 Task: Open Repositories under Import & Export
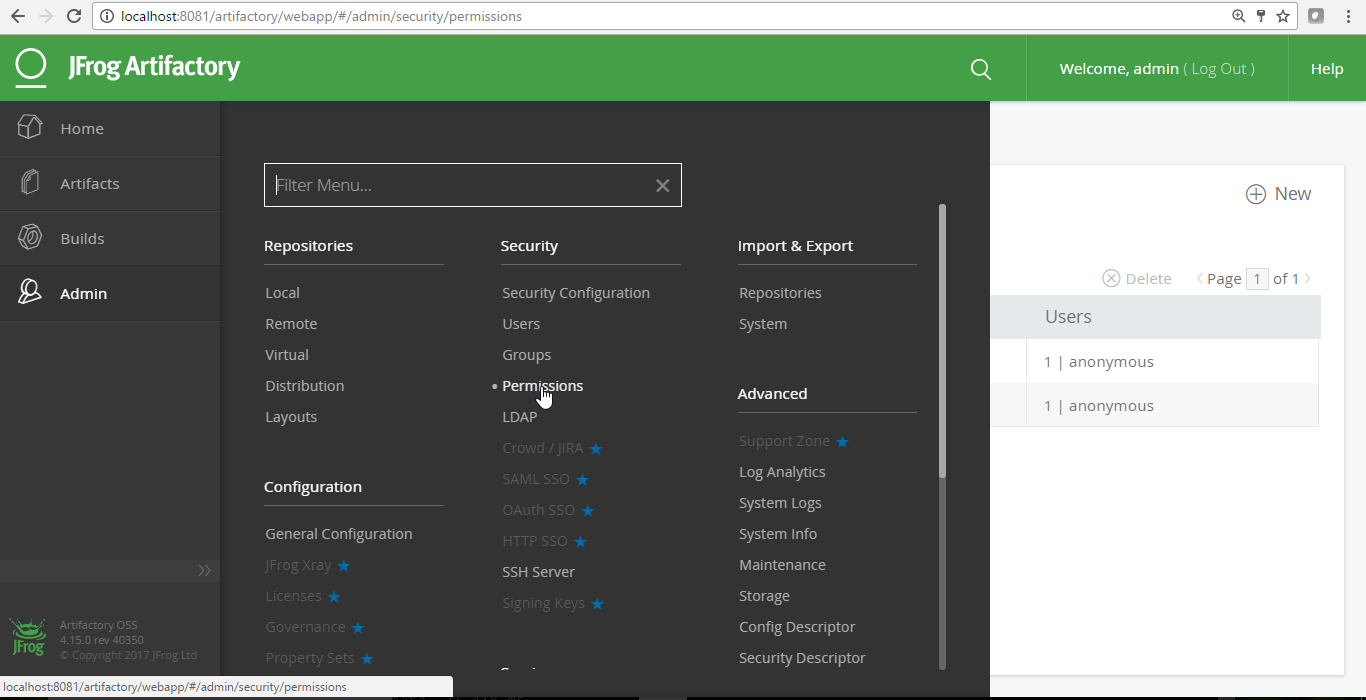[x=781, y=293]
